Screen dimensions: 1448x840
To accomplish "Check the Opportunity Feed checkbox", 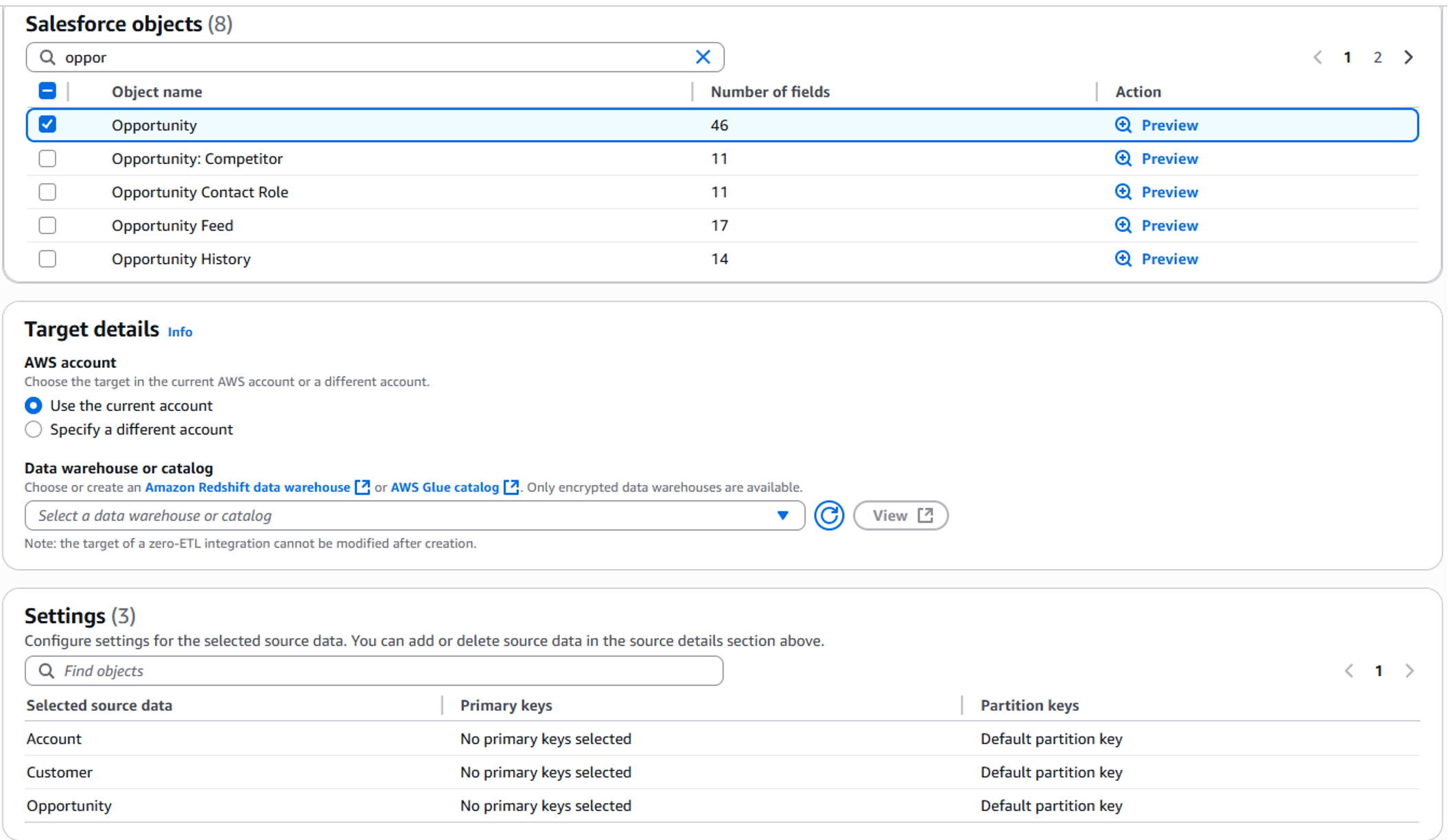I will (47, 225).
